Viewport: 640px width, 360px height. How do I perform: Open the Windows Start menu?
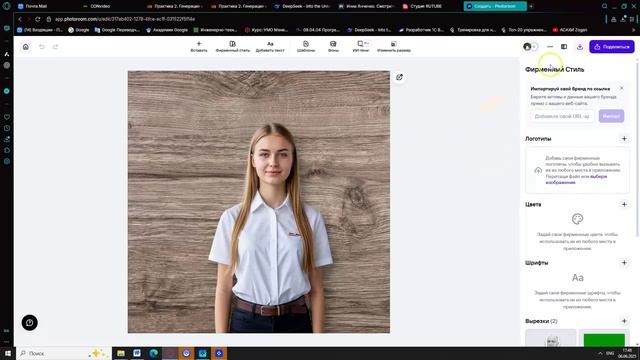7,353
